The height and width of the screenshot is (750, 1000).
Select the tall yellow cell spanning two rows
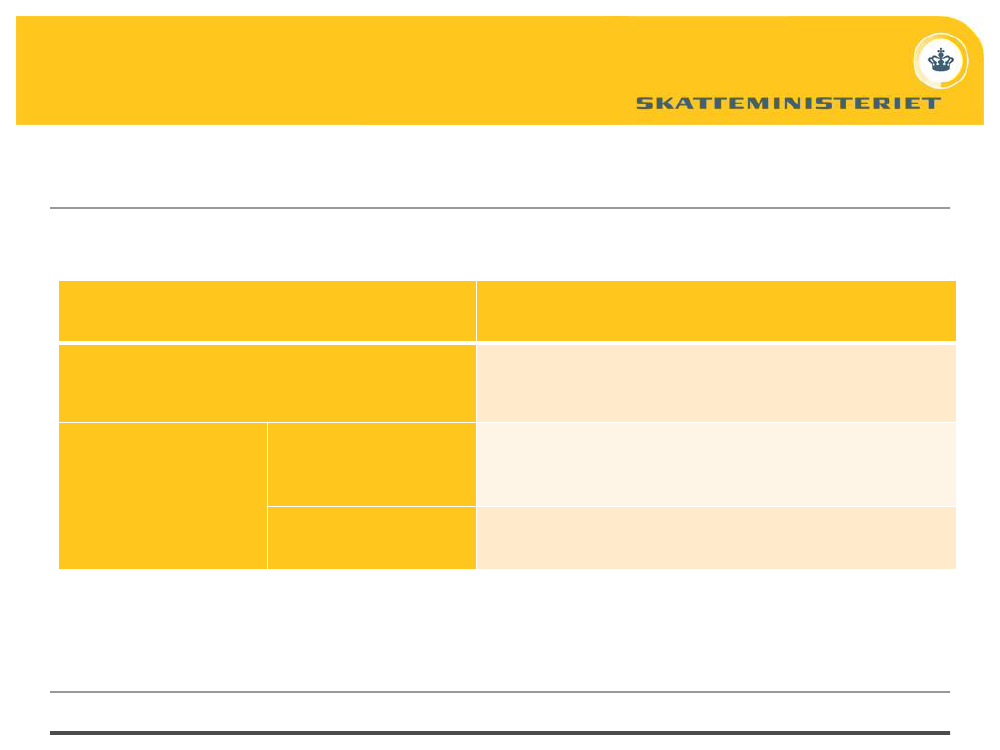[163, 496]
